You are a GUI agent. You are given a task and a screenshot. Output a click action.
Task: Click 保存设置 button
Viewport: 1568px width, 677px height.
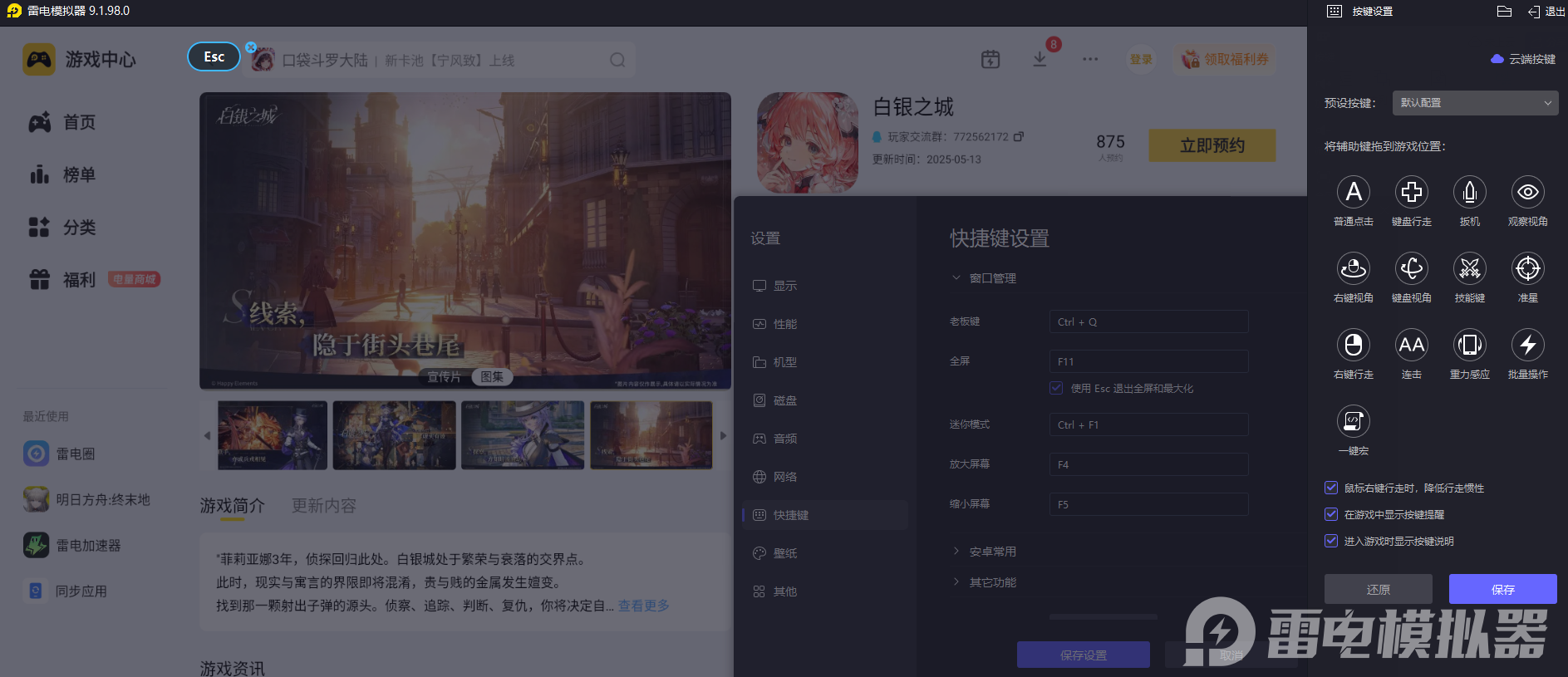tap(1084, 655)
